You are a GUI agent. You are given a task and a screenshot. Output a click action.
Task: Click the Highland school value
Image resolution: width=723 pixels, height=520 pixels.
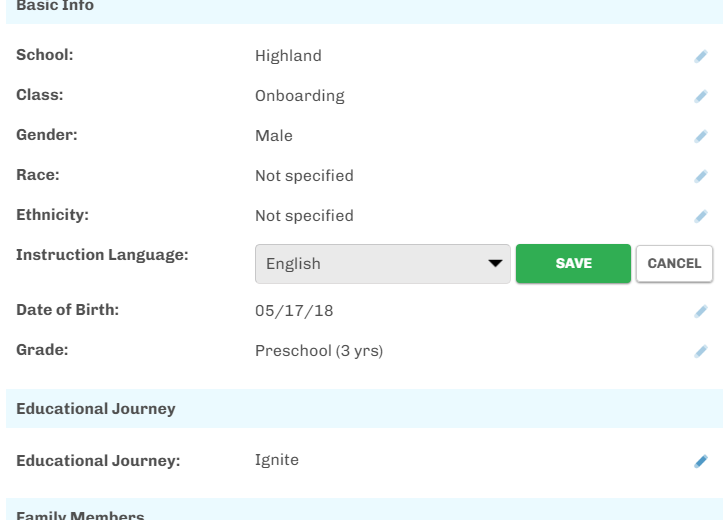coord(288,56)
